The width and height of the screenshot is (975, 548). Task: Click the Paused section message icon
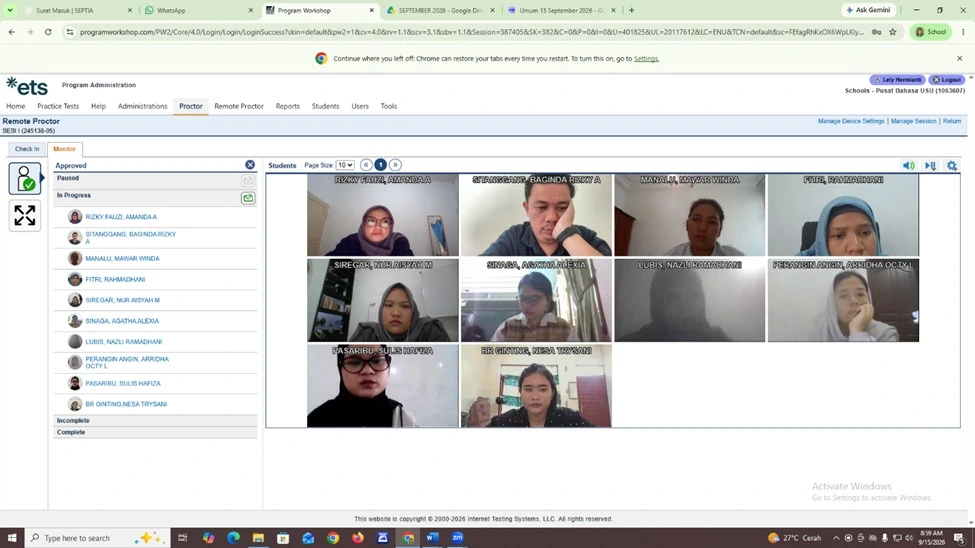click(x=248, y=180)
